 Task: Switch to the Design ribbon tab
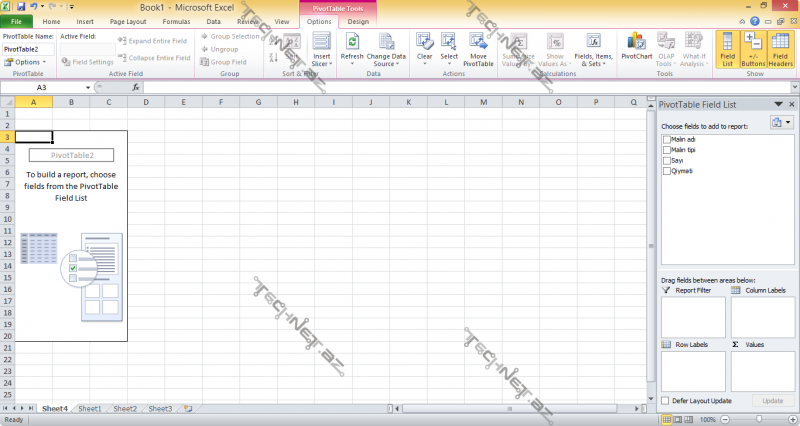(x=357, y=21)
